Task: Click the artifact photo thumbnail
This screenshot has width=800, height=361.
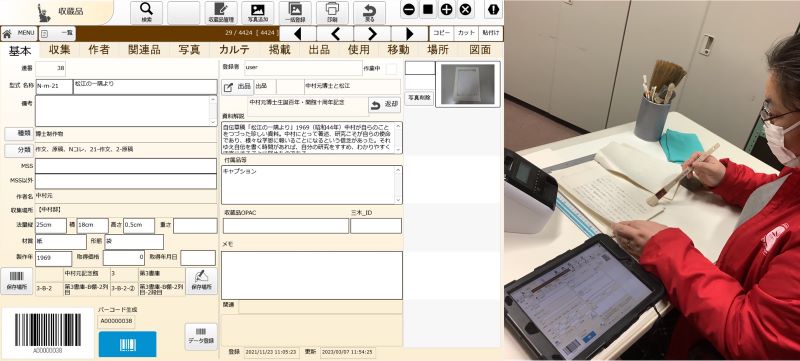Action: (468, 84)
